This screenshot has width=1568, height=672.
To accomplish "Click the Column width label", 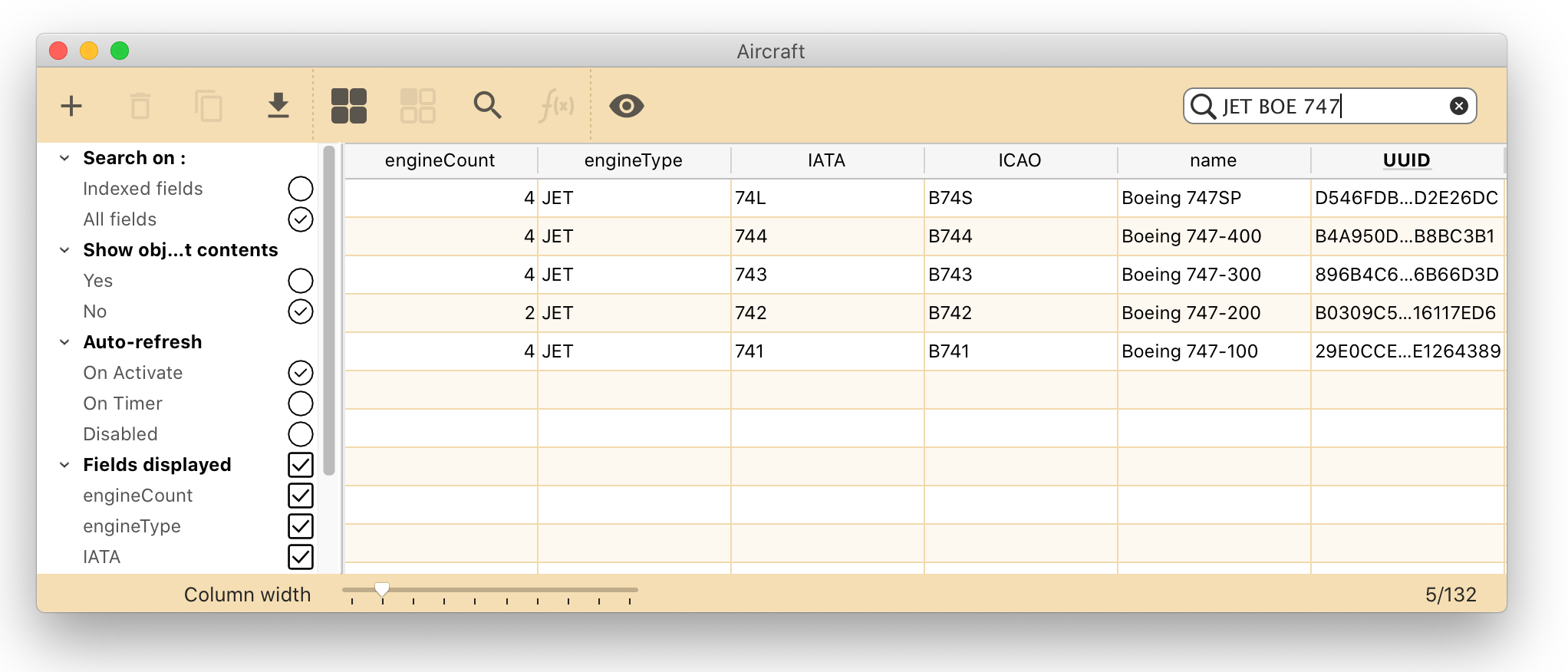I will [x=247, y=595].
